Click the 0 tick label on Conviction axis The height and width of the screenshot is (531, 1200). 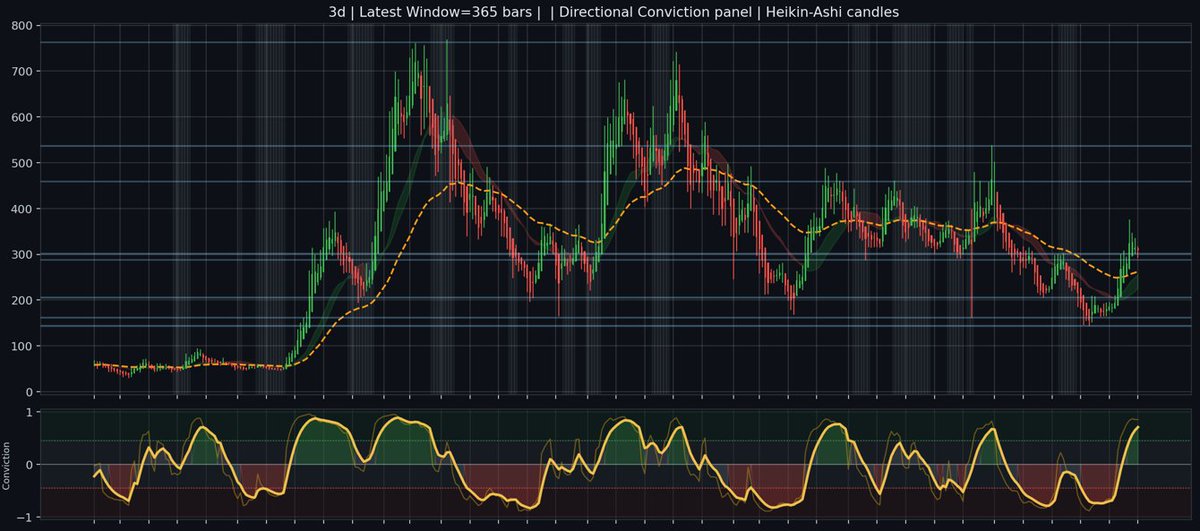(28, 465)
